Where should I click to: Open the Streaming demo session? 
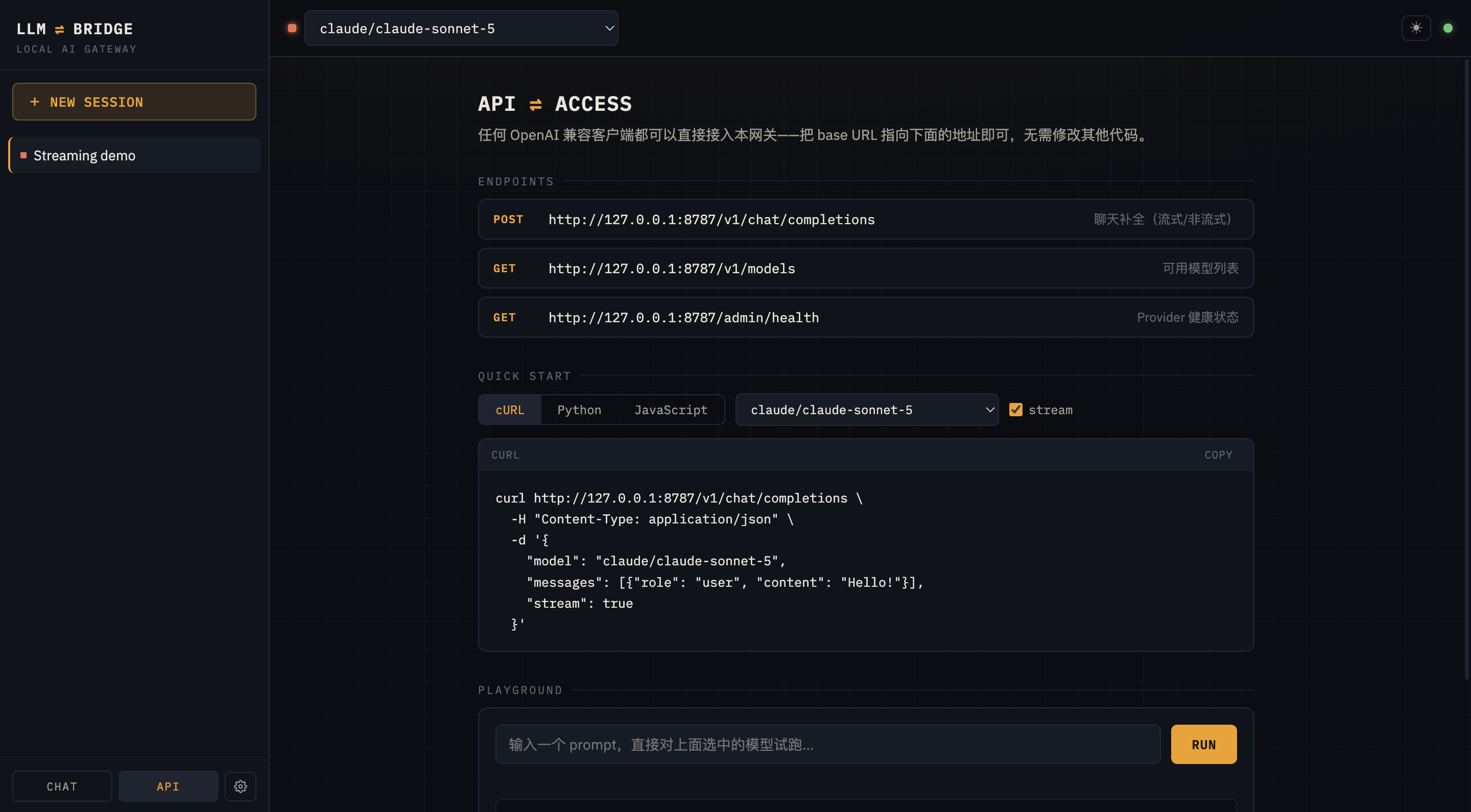(134, 155)
